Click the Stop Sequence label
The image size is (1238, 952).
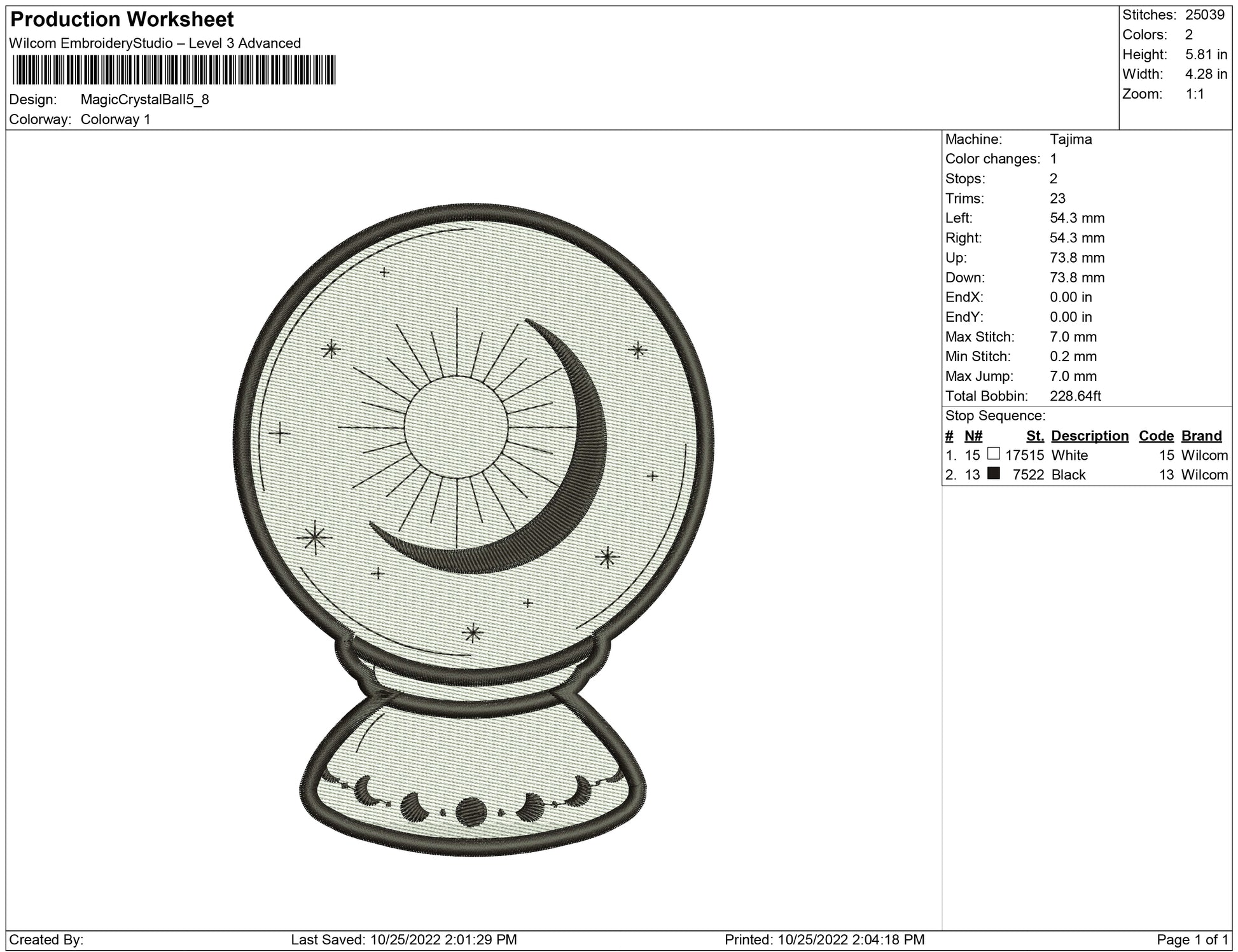(995, 416)
